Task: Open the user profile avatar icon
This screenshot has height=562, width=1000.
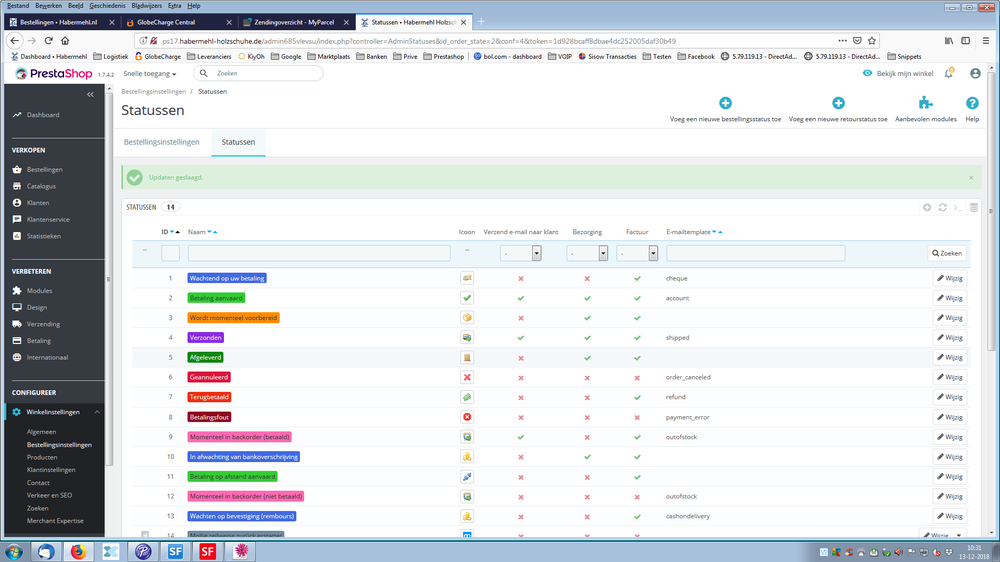Action: click(975, 73)
